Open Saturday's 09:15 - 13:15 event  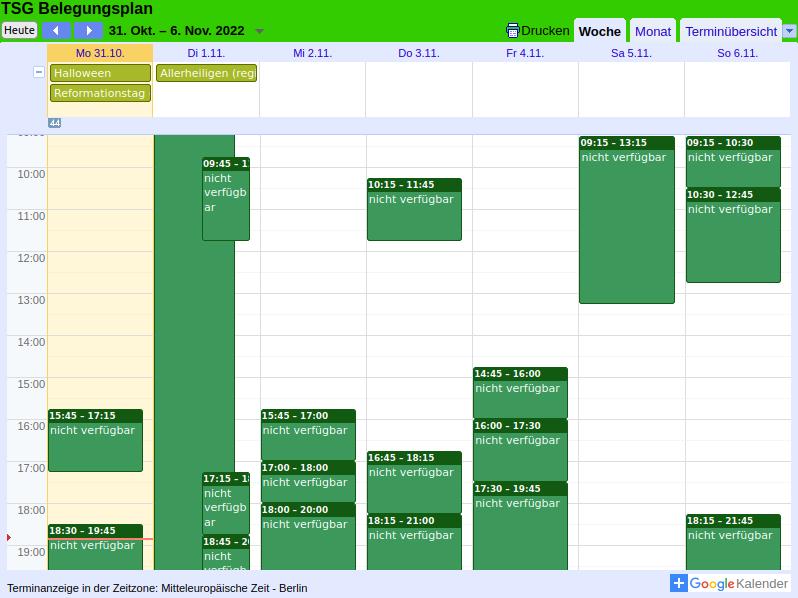(626, 220)
